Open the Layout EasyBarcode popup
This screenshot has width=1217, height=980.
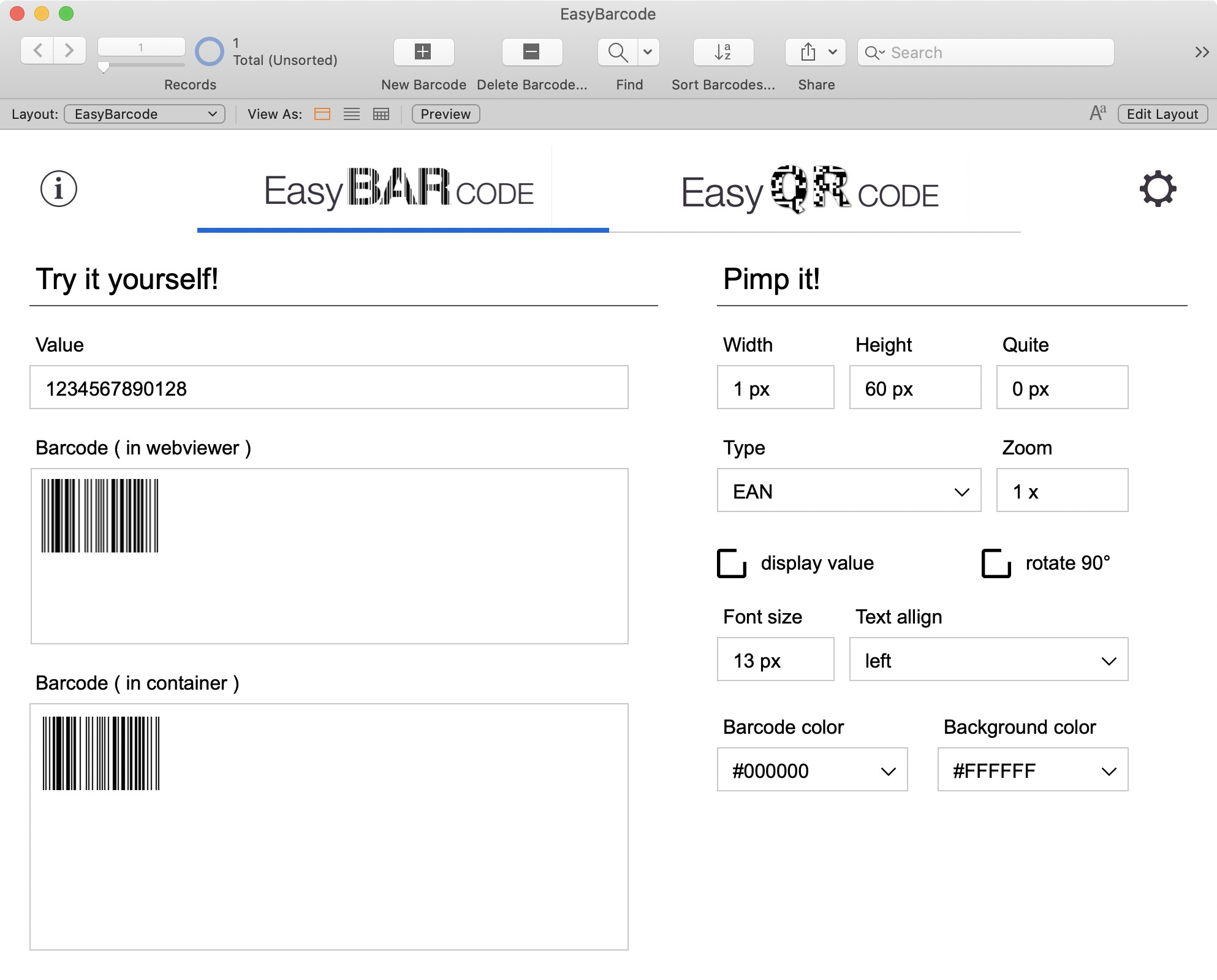pos(145,114)
